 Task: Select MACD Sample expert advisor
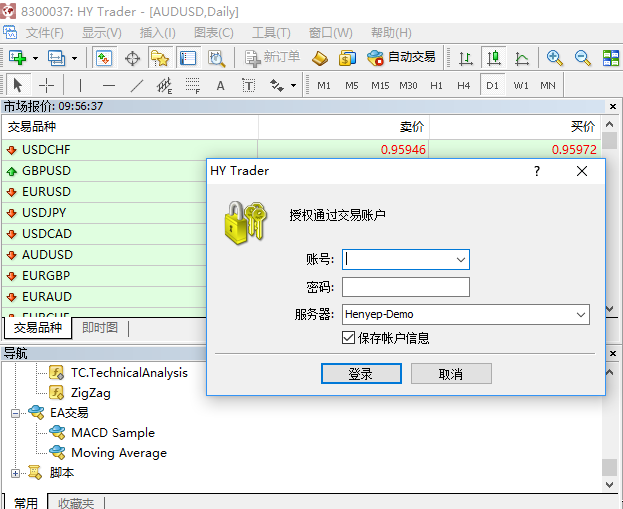click(x=113, y=432)
